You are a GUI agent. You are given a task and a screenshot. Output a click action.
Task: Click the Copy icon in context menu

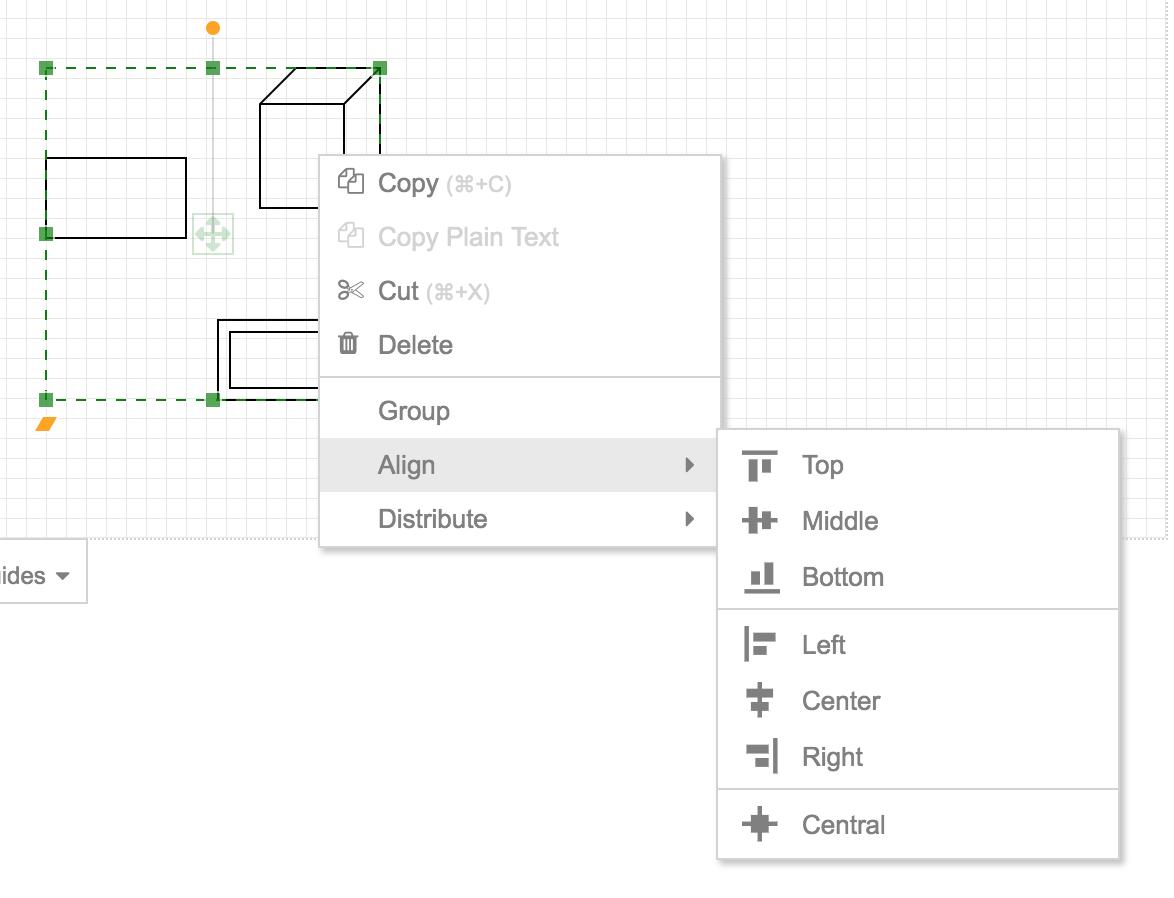pos(350,182)
